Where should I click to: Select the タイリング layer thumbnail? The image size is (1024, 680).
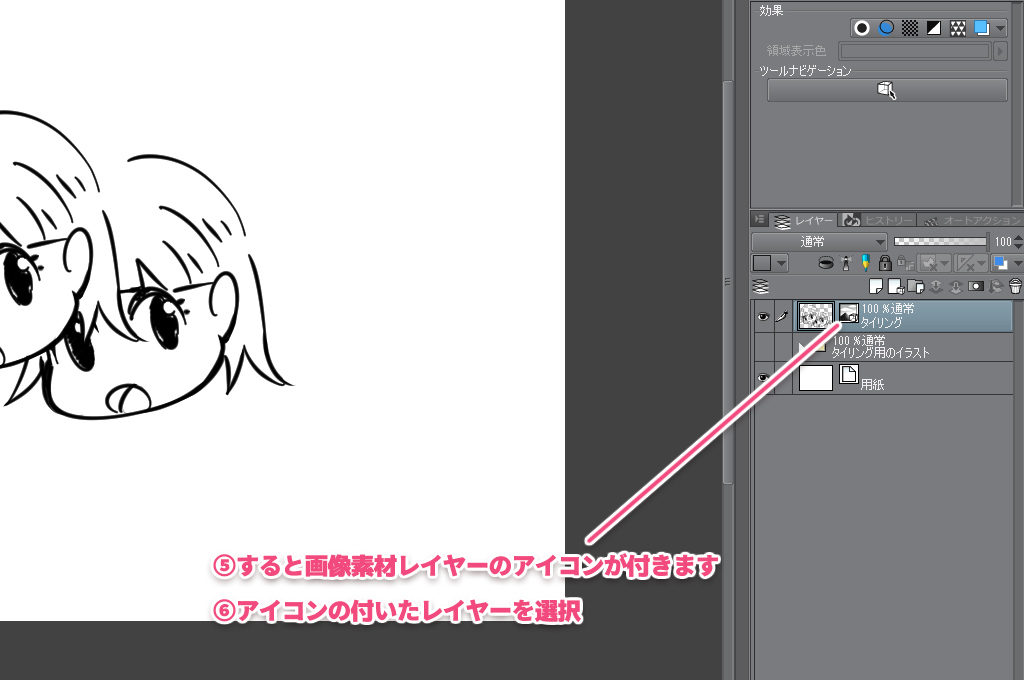[816, 317]
